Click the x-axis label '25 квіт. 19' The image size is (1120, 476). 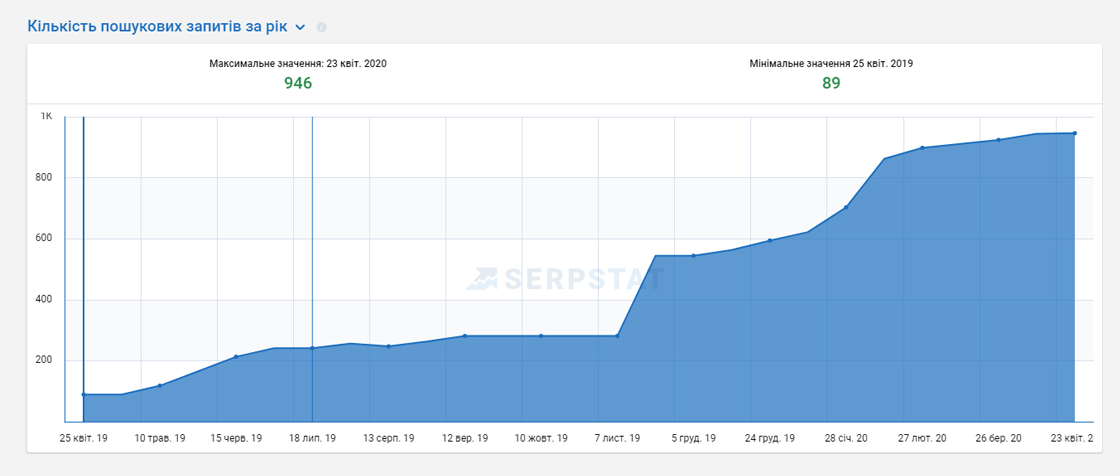tap(84, 438)
